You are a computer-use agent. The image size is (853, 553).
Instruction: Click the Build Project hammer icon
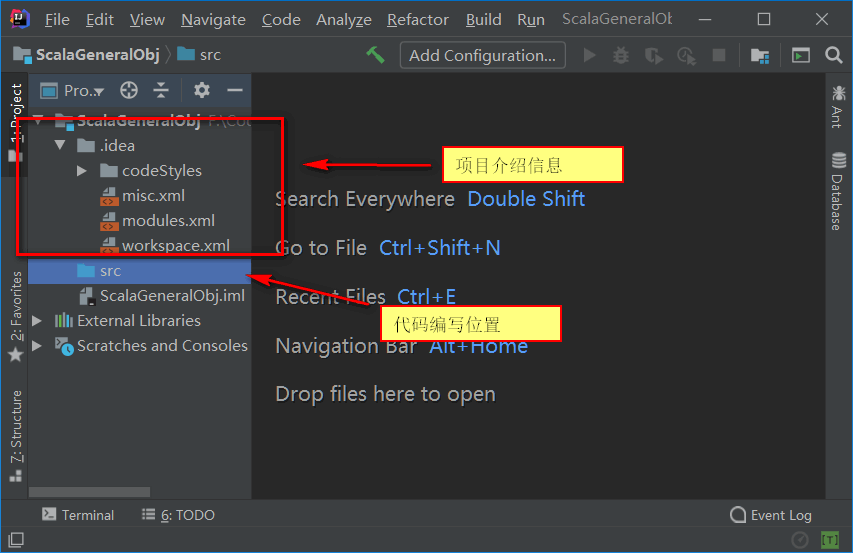point(375,55)
